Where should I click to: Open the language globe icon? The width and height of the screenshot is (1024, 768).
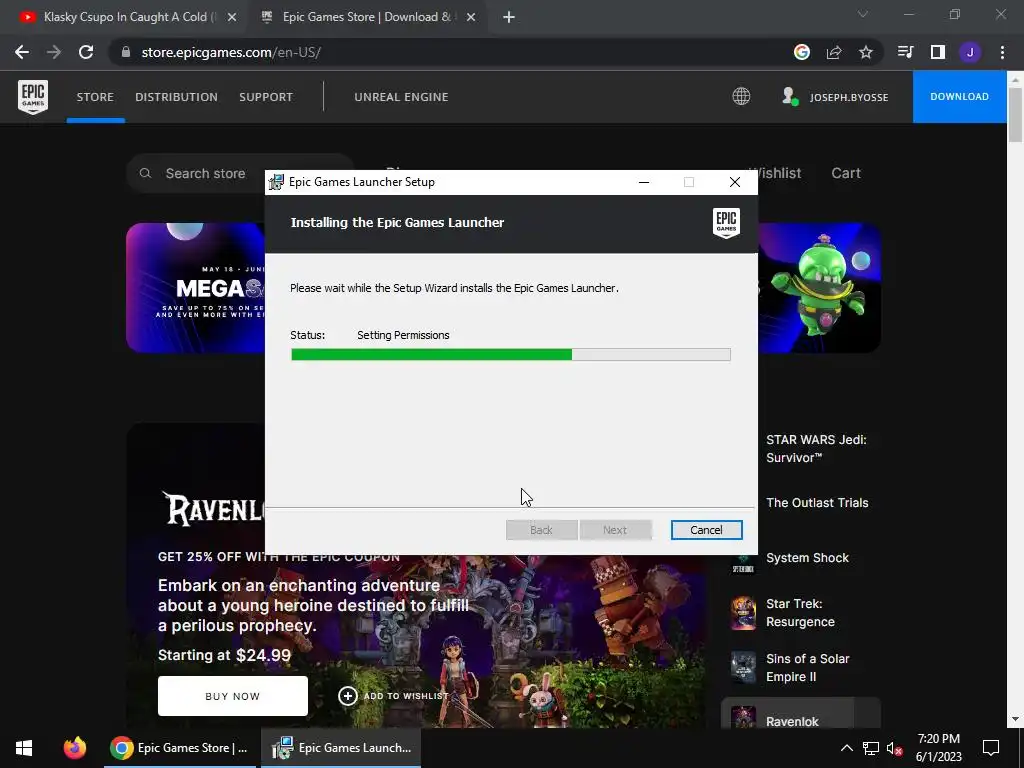point(741,97)
